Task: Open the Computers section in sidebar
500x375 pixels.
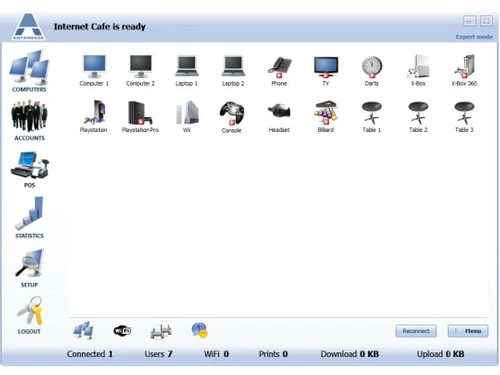Action: (x=29, y=71)
